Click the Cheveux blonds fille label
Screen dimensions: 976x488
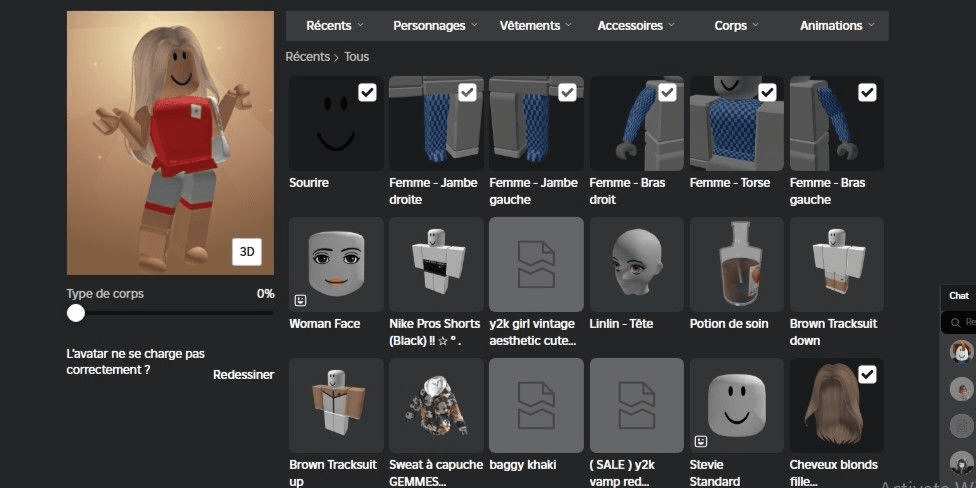(833, 473)
